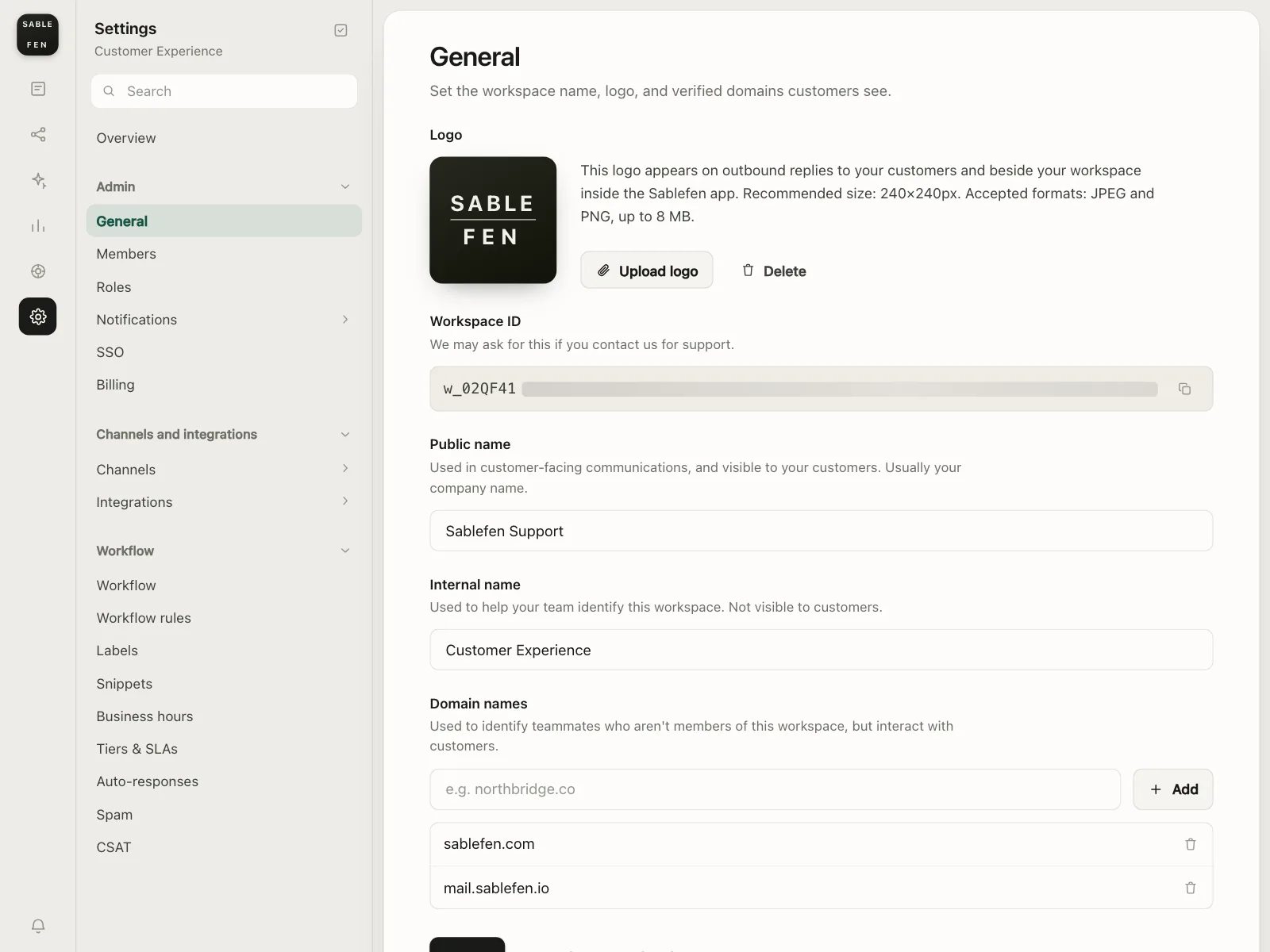Expand the Integrations submenu chevron

(345, 501)
